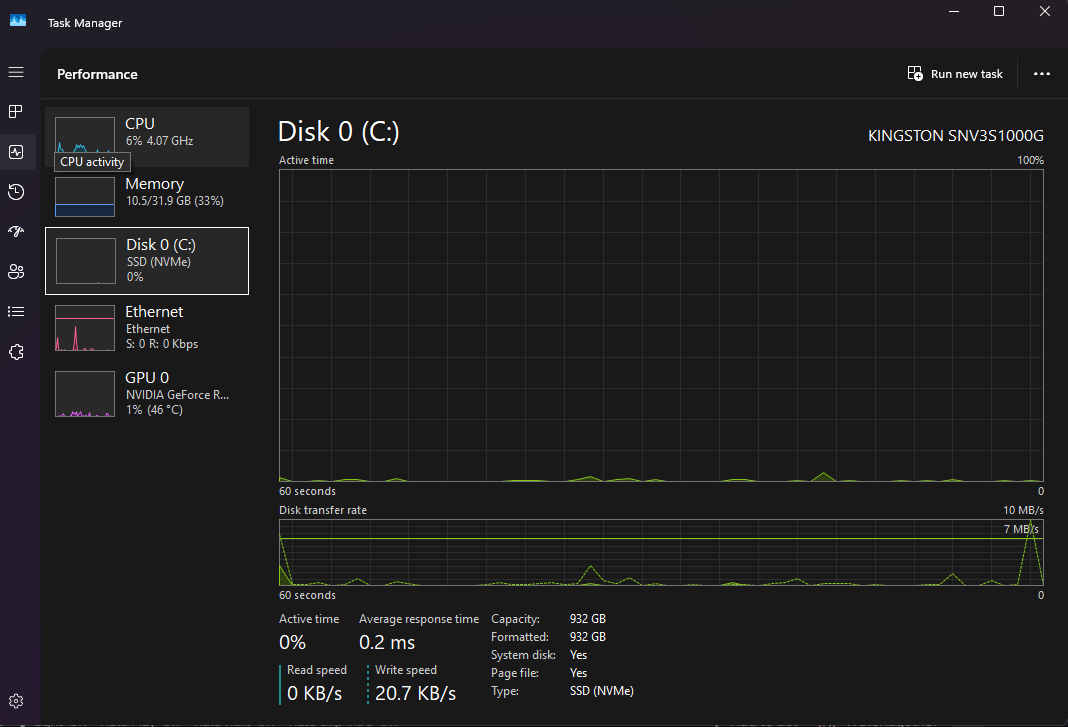The width and height of the screenshot is (1068, 727).
Task: Go to the Processes page icon
Action: pos(16,112)
